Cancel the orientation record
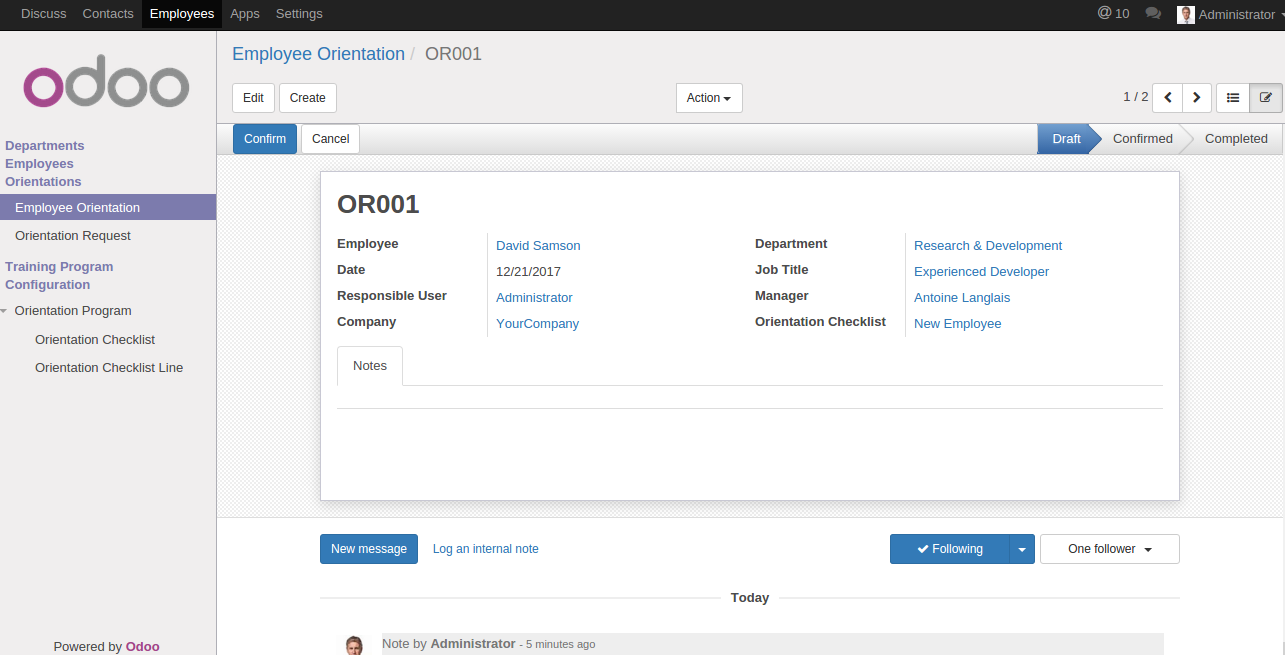This screenshot has height=655, width=1285. (x=331, y=139)
